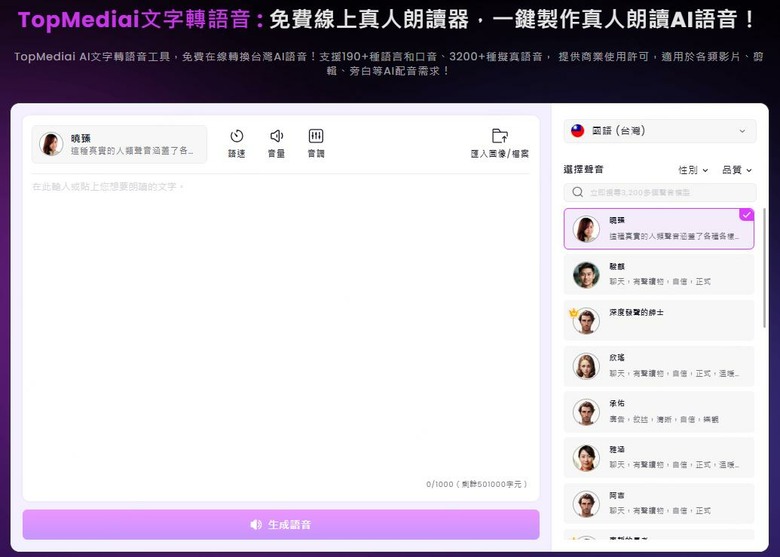Open the 音量 volume control

pos(276,143)
